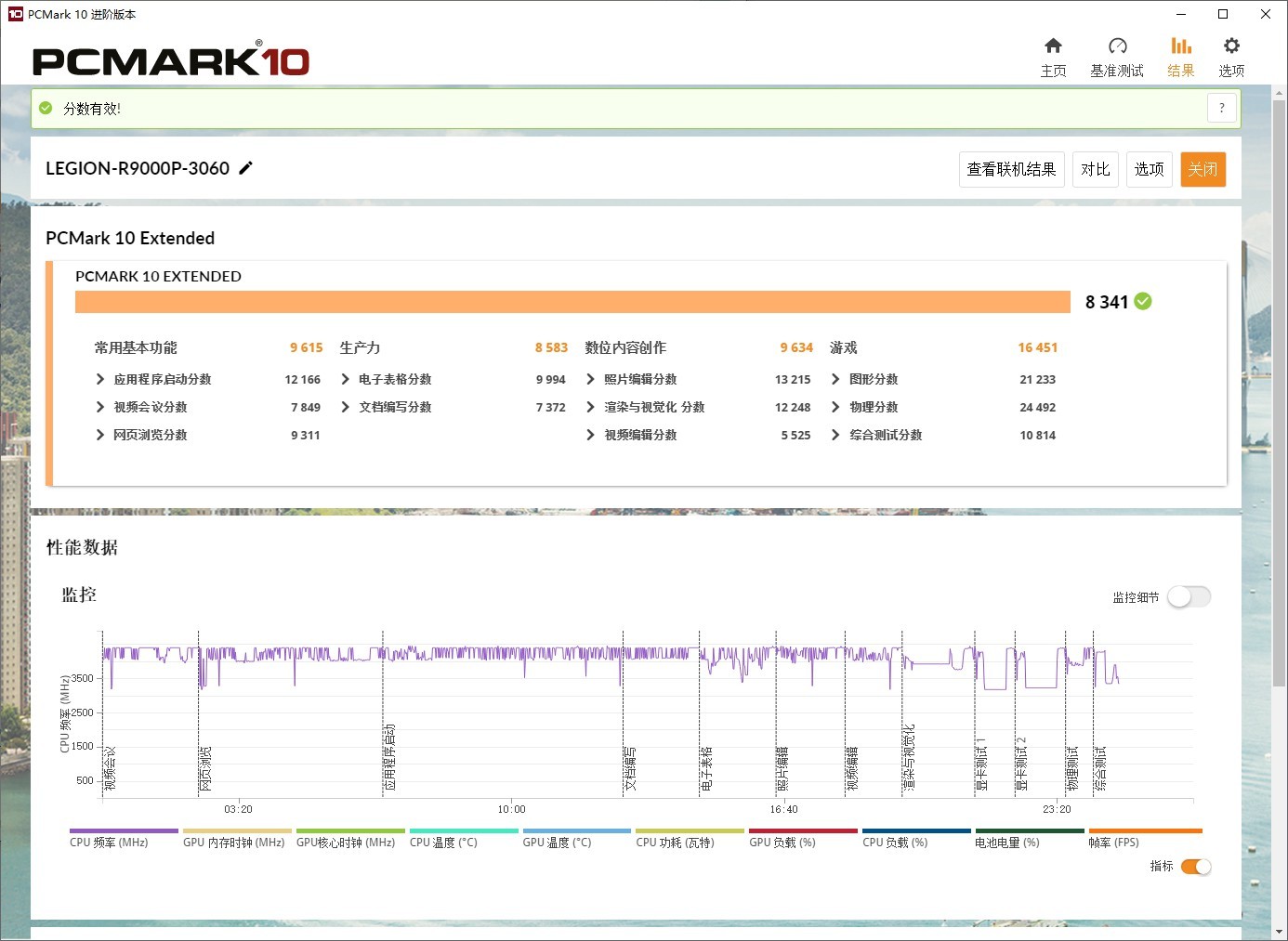Expand 物理分数 row
The width and height of the screenshot is (1288, 941).
[836, 407]
